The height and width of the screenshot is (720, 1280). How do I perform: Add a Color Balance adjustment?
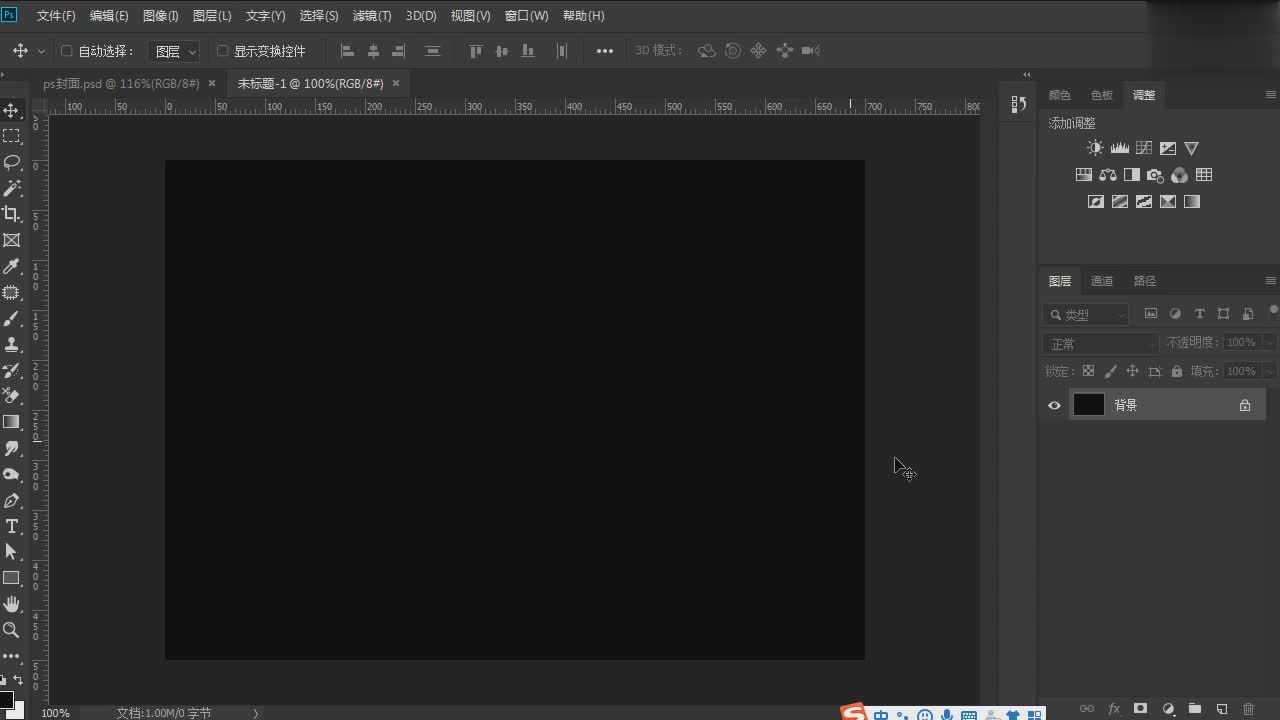pos(1108,175)
